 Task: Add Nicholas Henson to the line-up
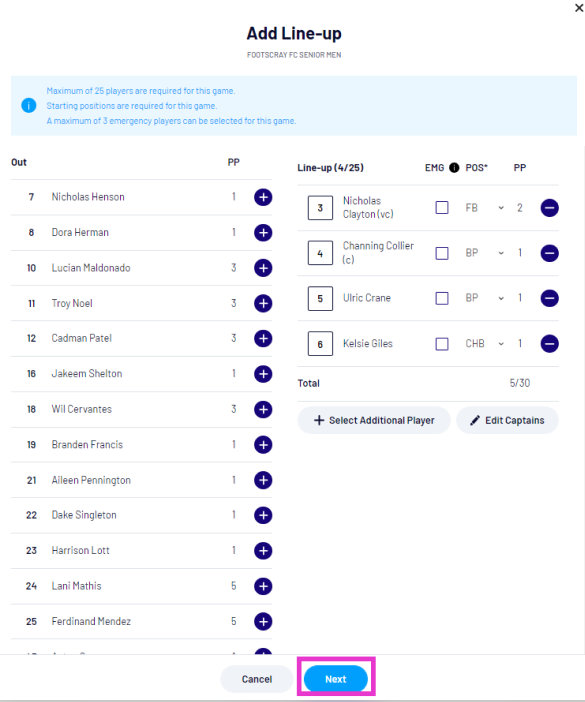[x=263, y=197]
